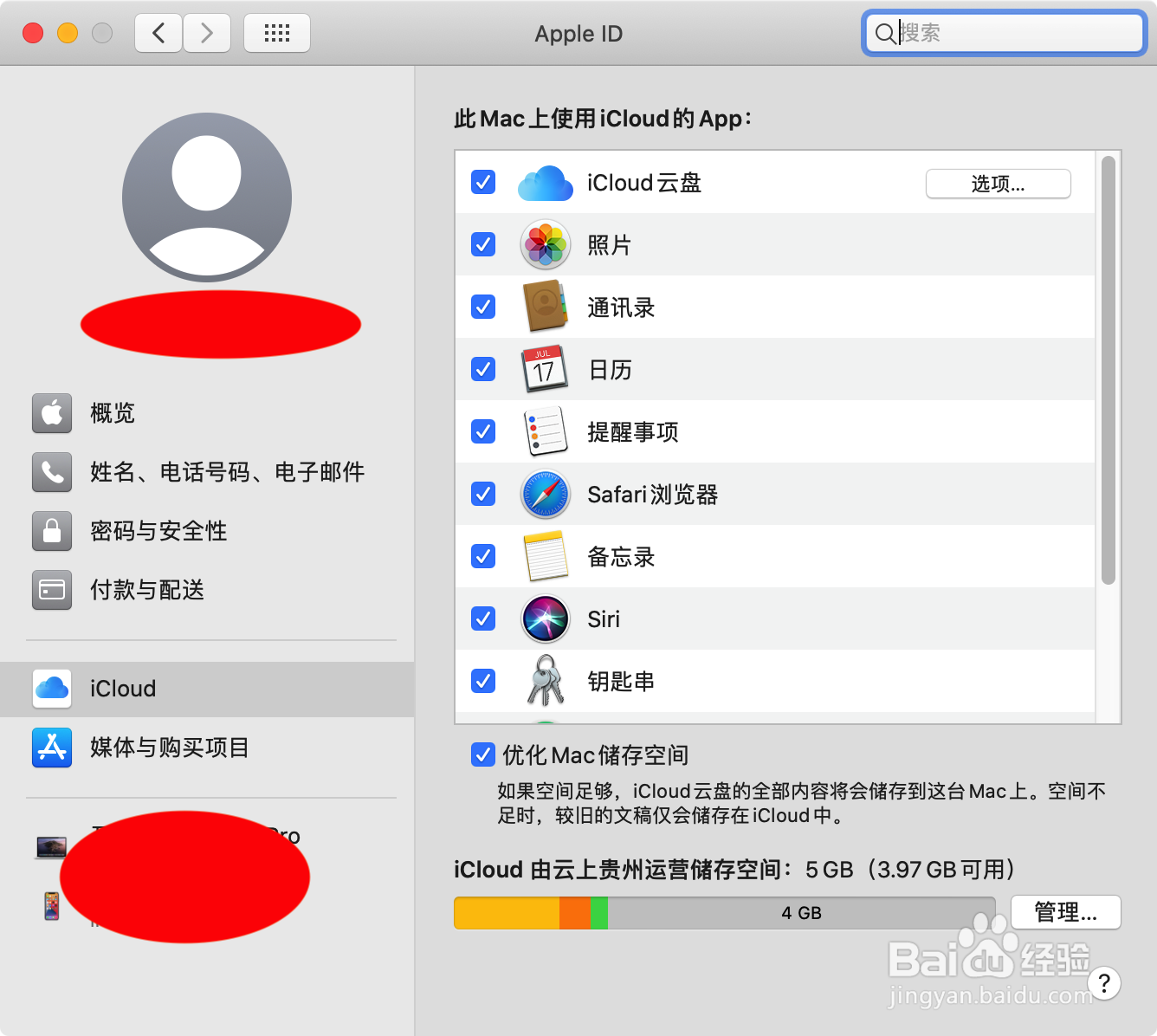This screenshot has width=1157, height=1036.
Task: Click the credit card icon in the sidebar
Action: point(52,590)
